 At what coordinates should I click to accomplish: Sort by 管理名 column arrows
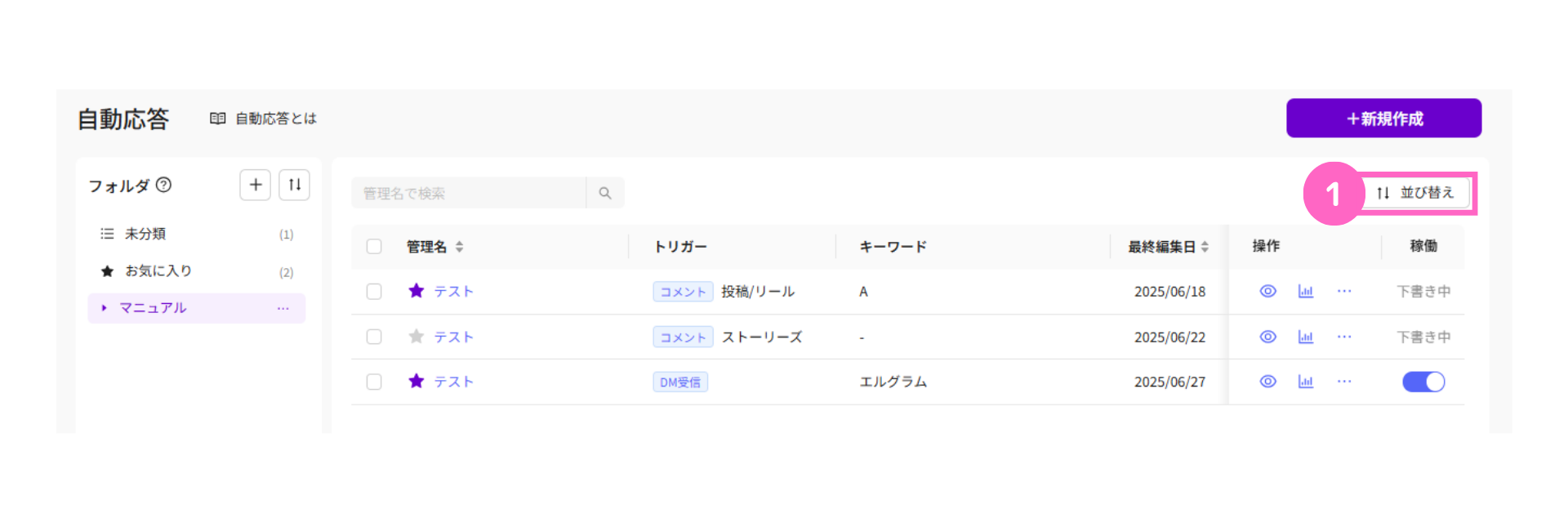(460, 247)
